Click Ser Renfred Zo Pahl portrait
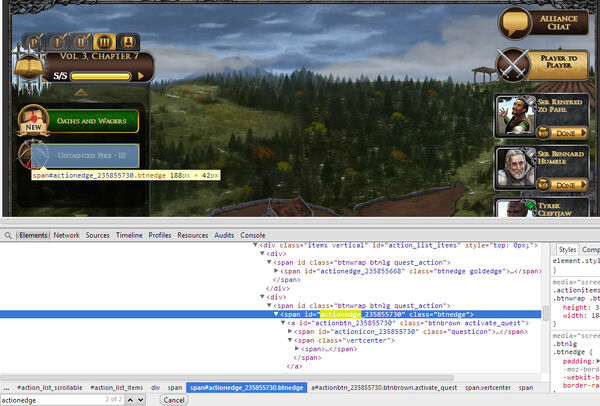The image size is (600, 406). [x=515, y=116]
